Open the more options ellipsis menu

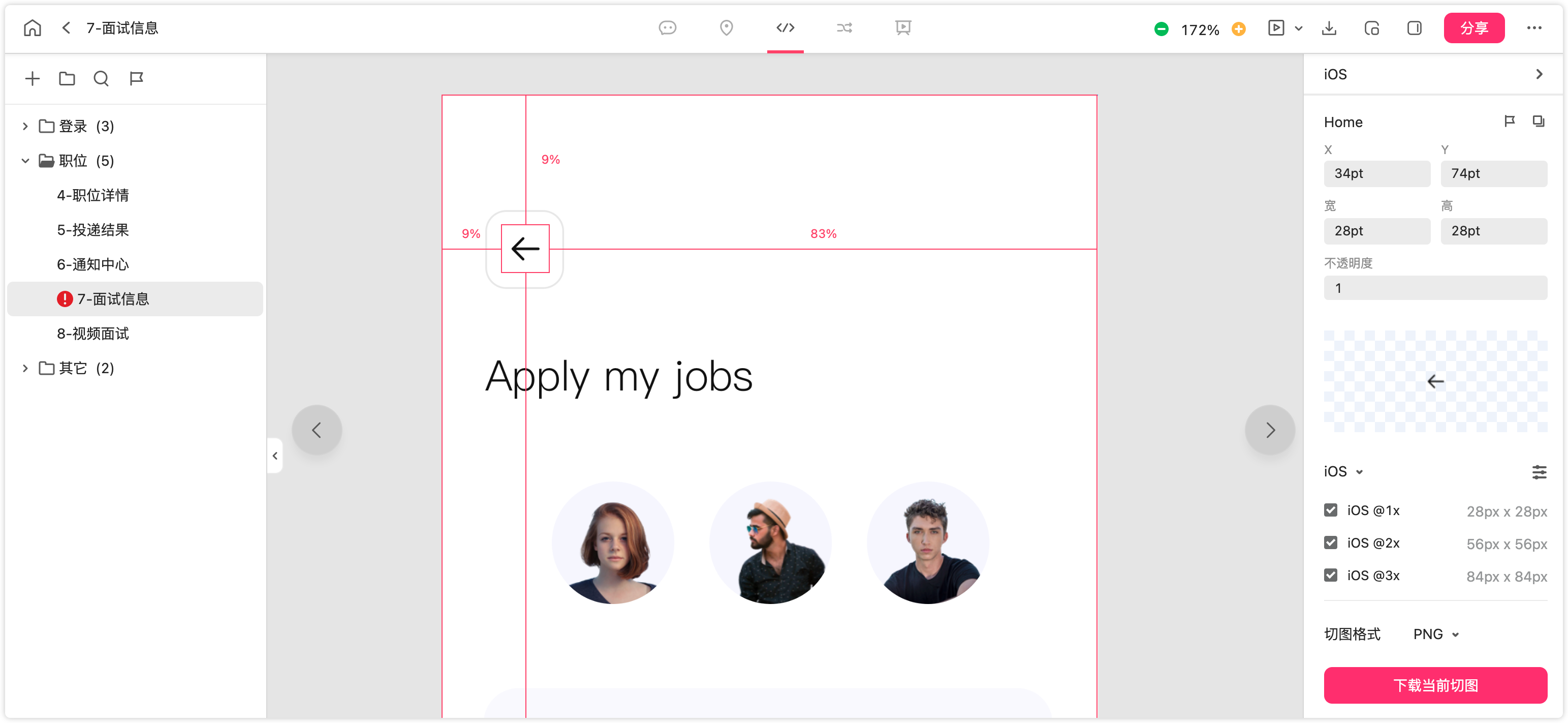[1534, 28]
